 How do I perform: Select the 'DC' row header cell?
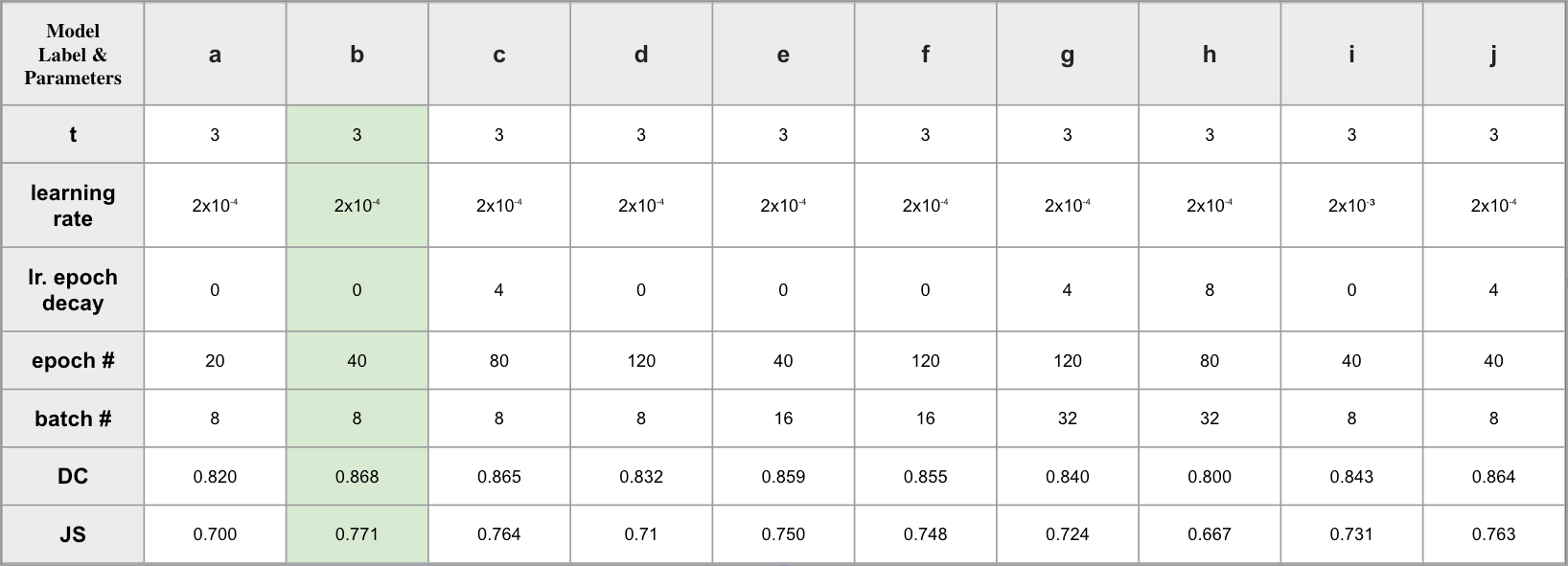(73, 476)
